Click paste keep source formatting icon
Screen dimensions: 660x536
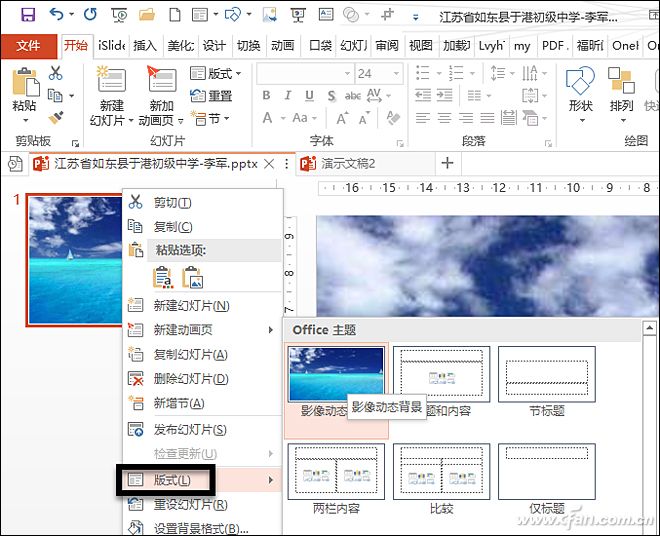(x=163, y=277)
